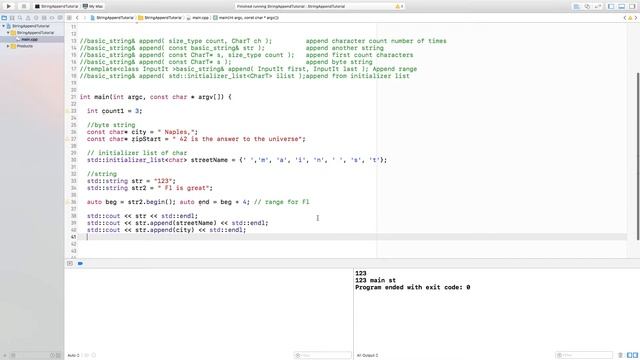This screenshot has height=360, width=640.
Task: Show the Issue navigator
Action: coord(28,18)
